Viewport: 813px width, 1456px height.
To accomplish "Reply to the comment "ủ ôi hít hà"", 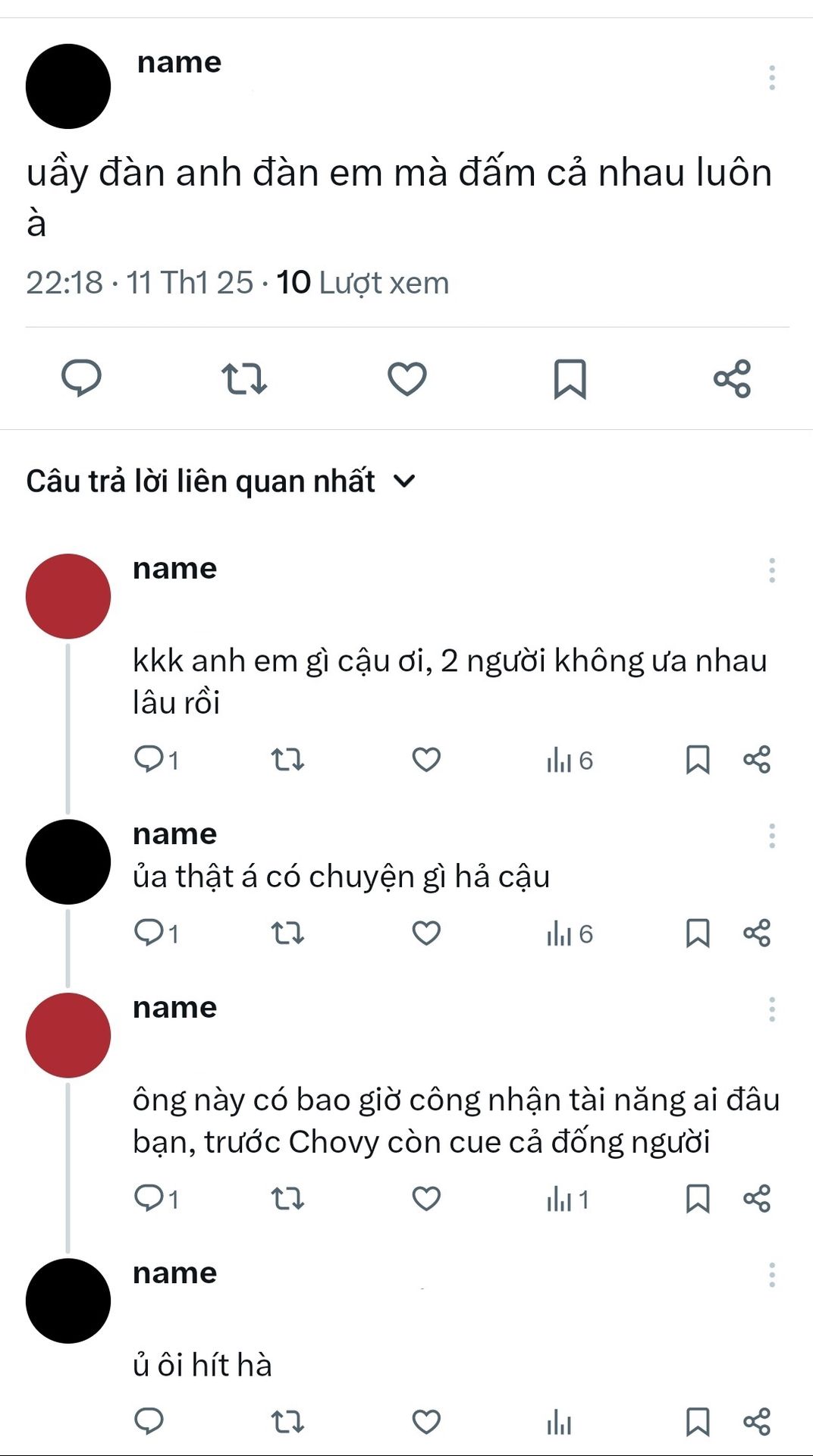I will pos(149,1421).
